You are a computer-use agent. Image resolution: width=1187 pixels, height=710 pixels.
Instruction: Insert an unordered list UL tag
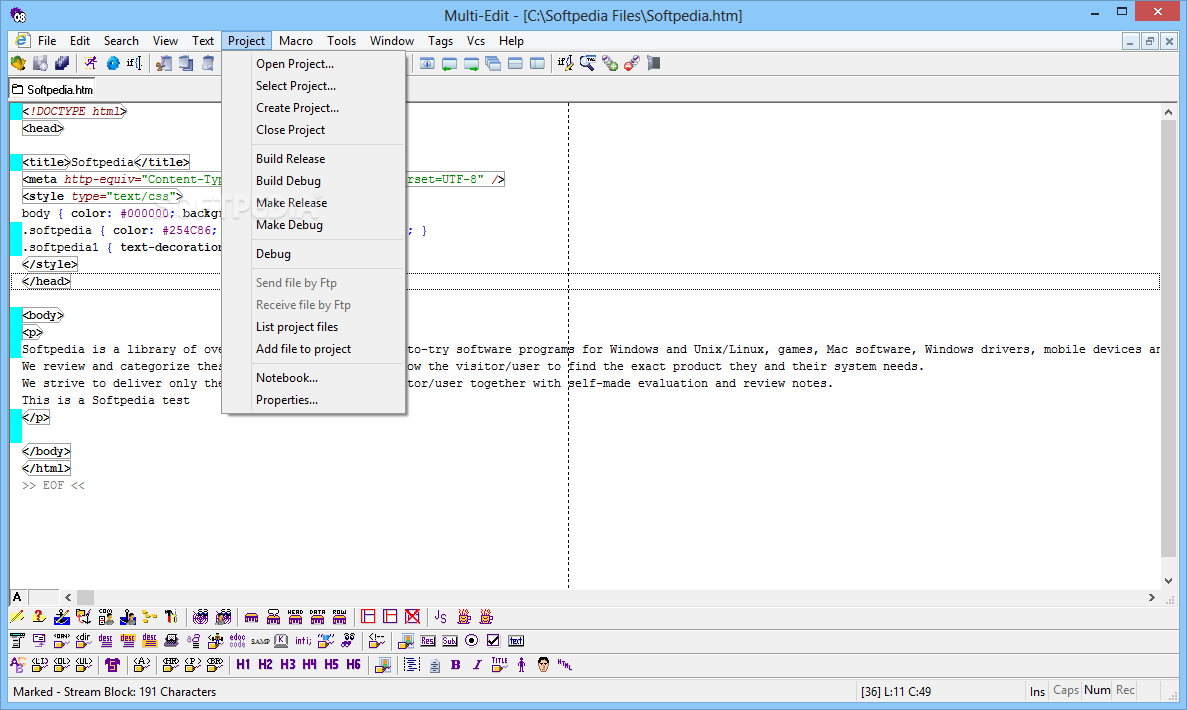click(83, 665)
